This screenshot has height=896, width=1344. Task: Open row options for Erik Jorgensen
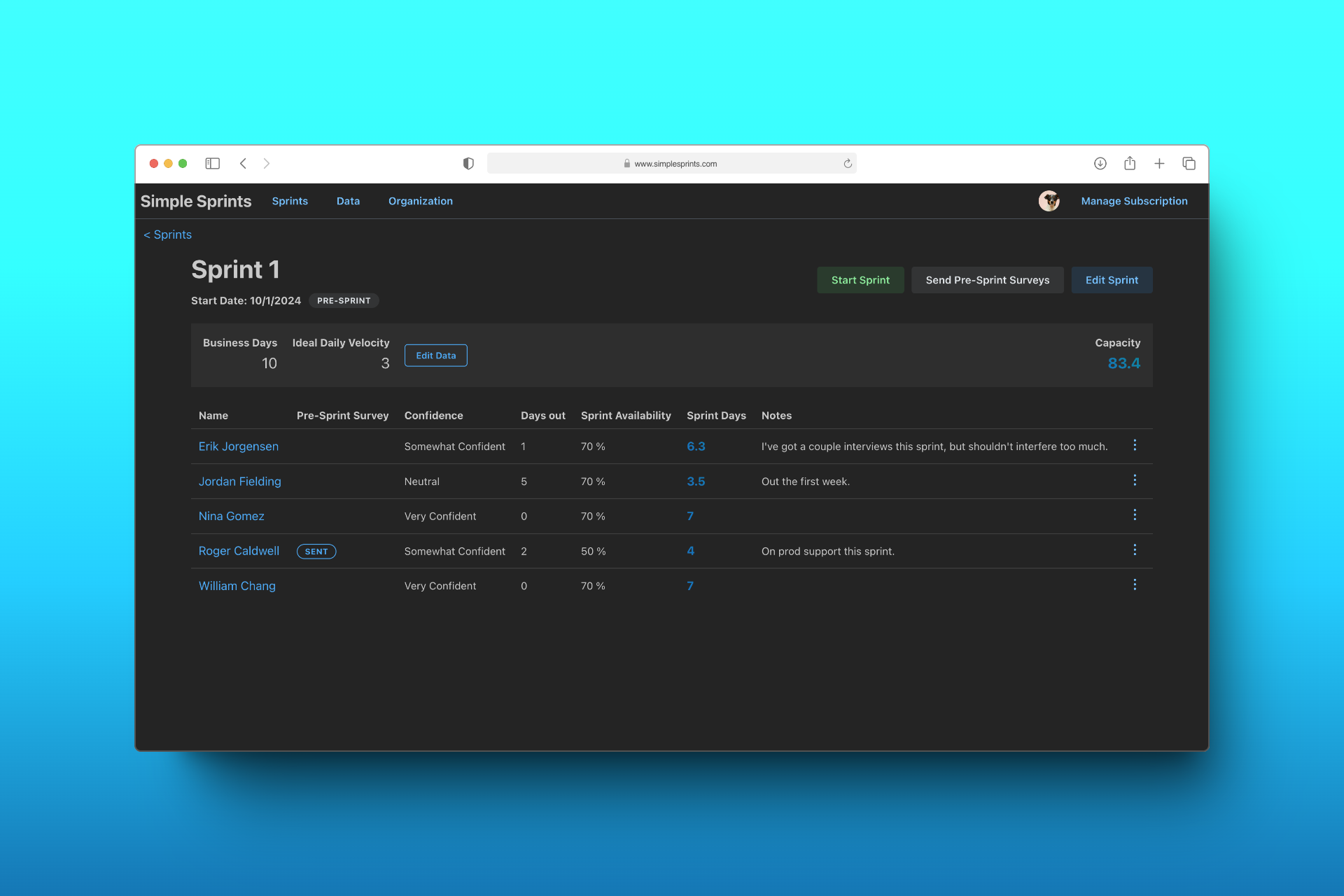1135,445
